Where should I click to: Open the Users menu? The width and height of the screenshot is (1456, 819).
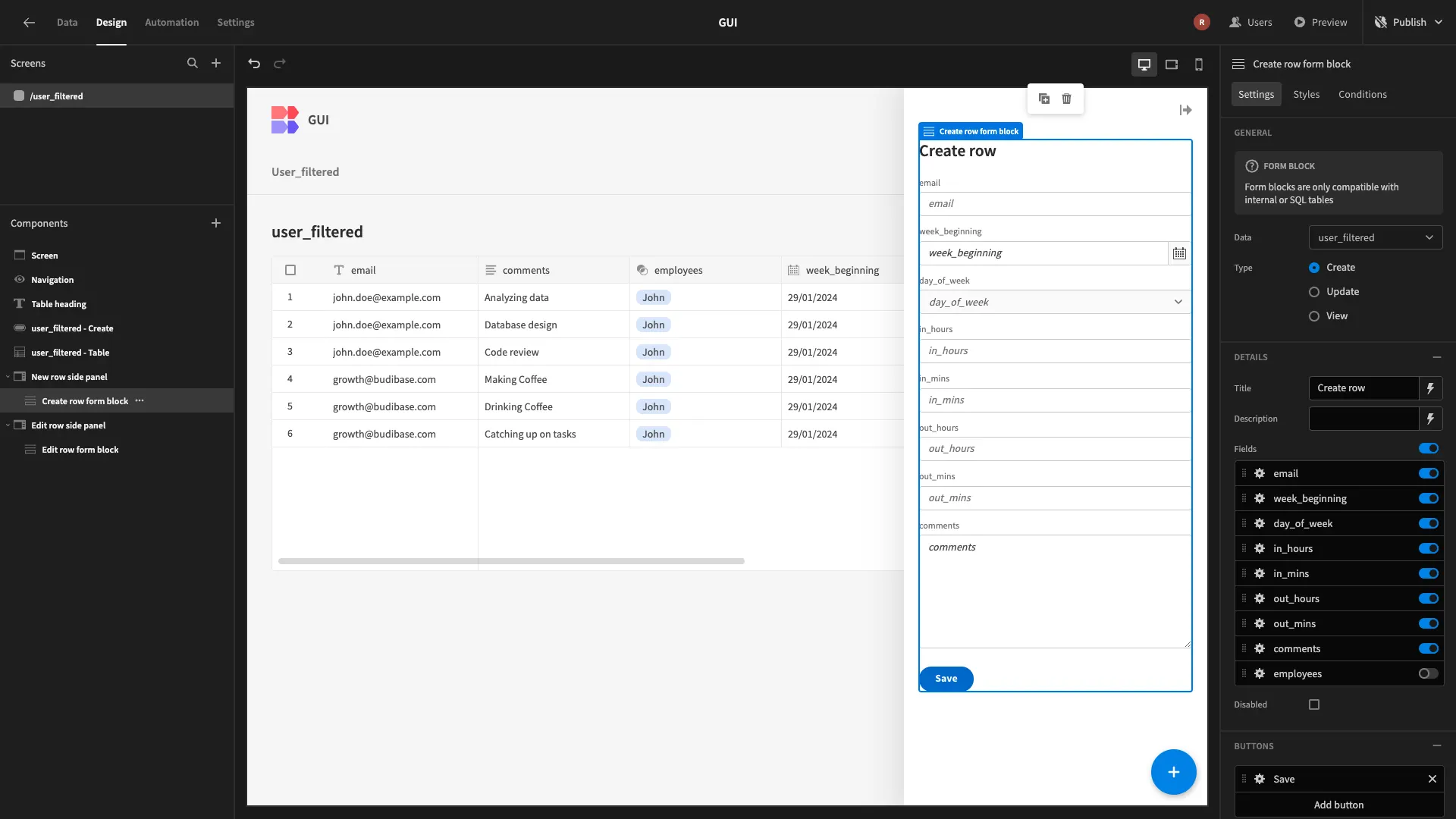pyautogui.click(x=1251, y=23)
